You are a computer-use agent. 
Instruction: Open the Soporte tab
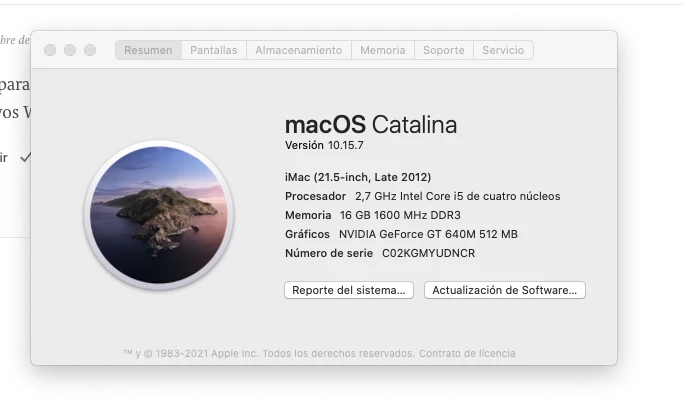(444, 50)
